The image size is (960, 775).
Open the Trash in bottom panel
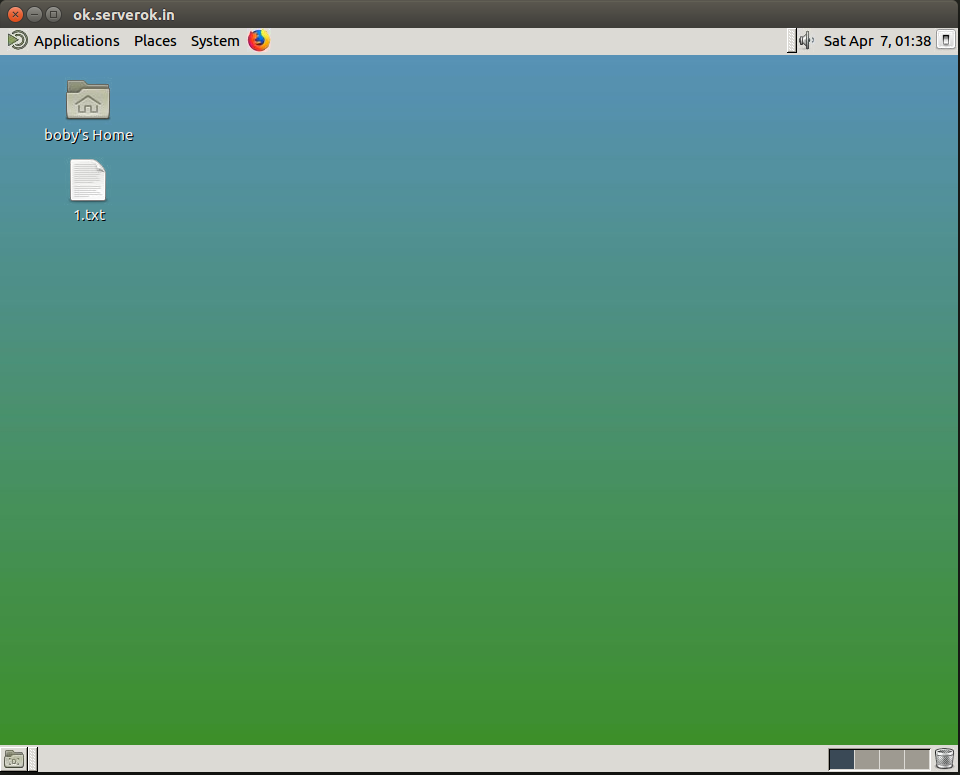pos(944,759)
